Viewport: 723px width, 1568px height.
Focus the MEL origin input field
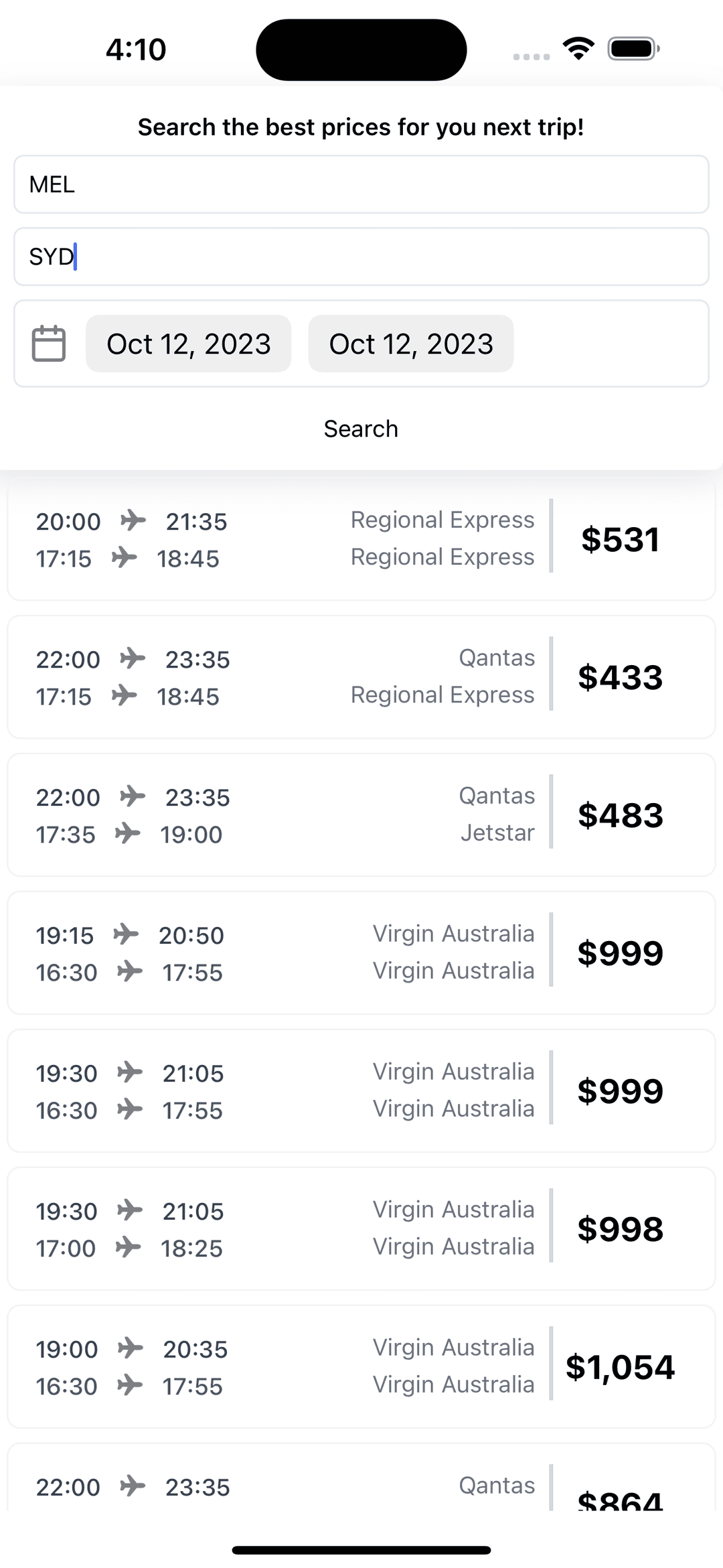coord(361,184)
